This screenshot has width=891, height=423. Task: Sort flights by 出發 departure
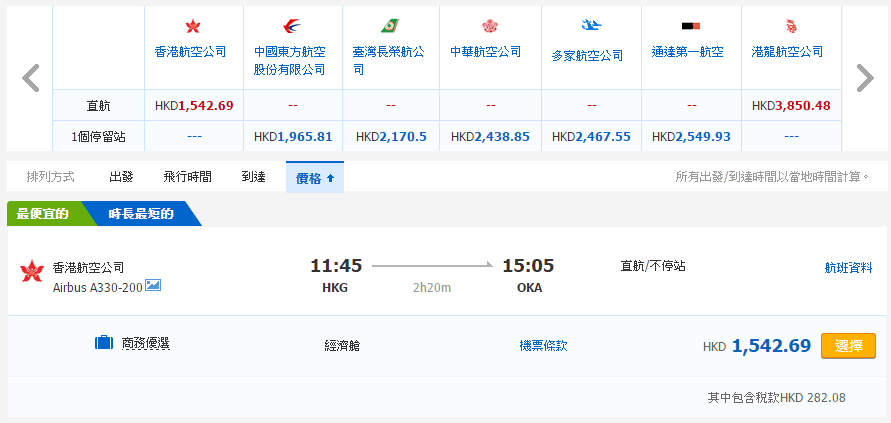click(121, 177)
